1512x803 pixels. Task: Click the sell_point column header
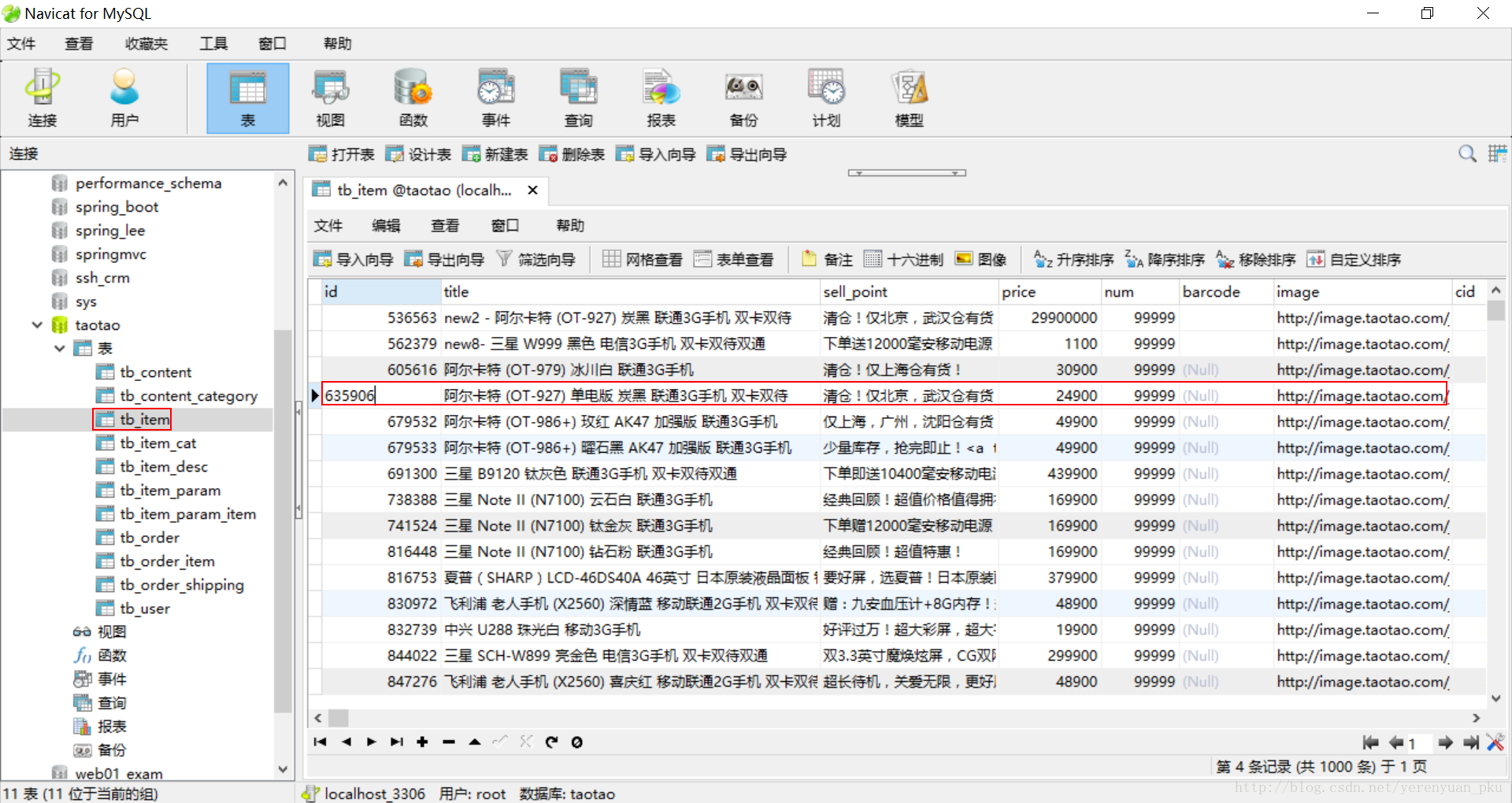(x=910, y=291)
